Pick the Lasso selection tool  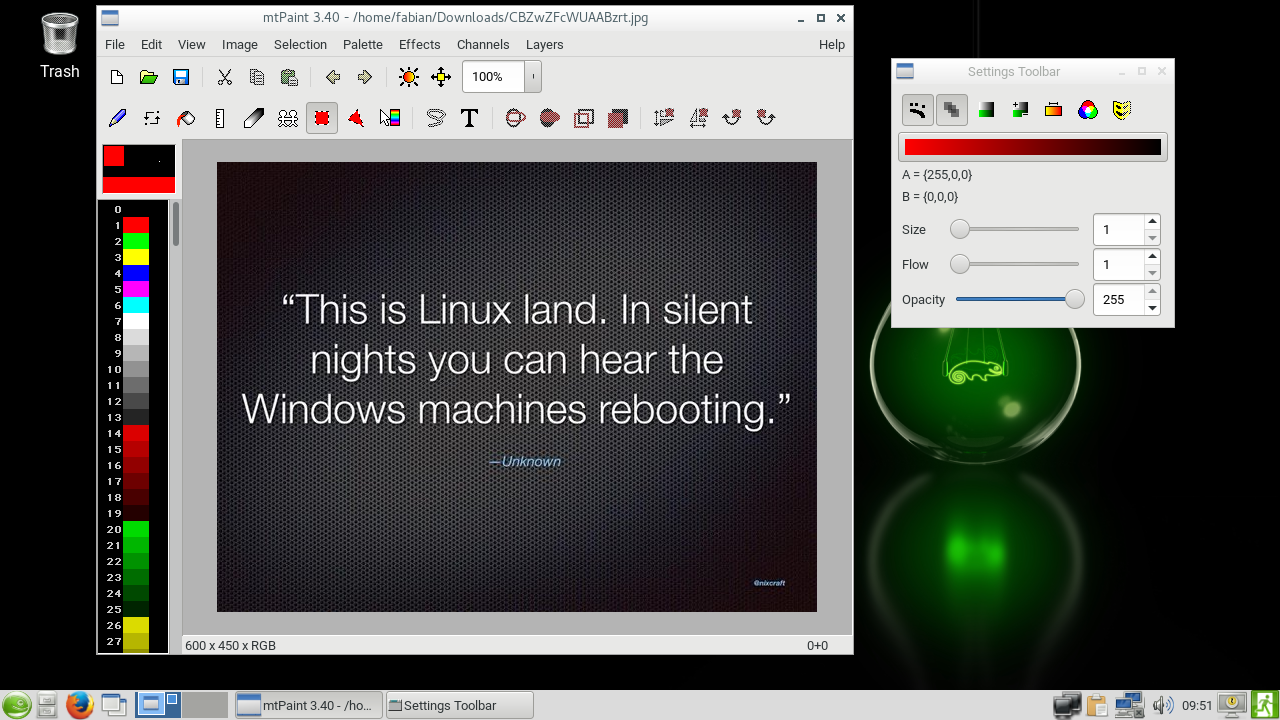tap(435, 118)
